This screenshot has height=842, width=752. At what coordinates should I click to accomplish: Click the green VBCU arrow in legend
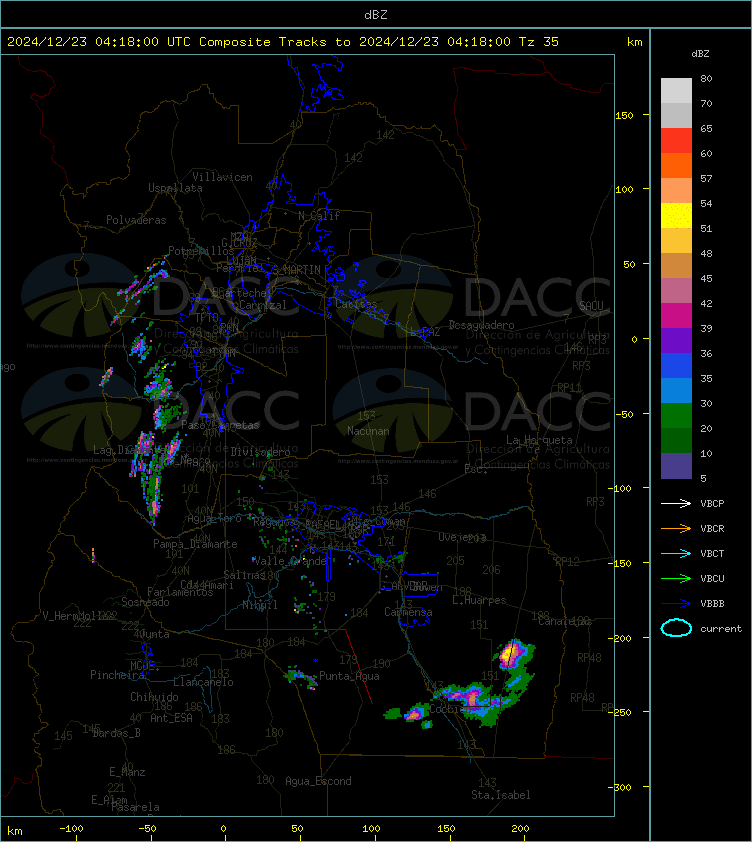click(676, 578)
